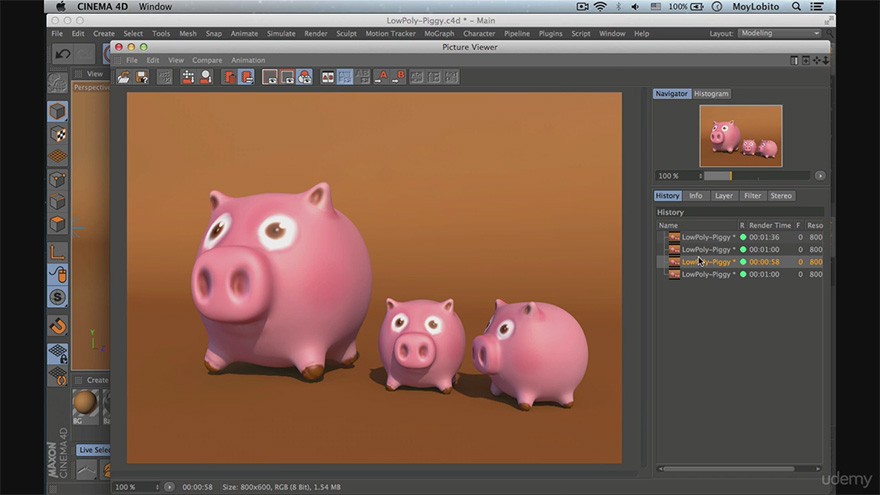Select the Texture mode checkered cube icon

58,134
